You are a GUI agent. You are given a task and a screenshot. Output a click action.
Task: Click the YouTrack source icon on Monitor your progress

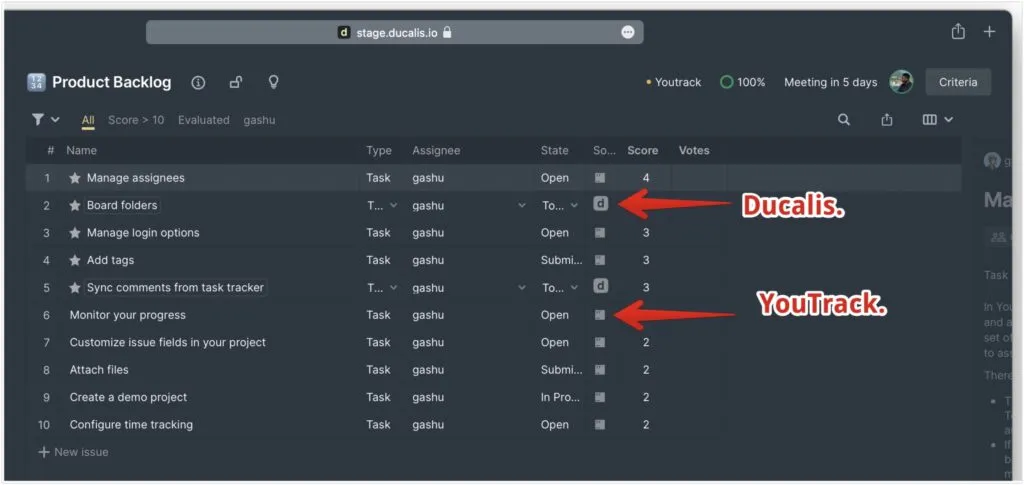tap(600, 315)
